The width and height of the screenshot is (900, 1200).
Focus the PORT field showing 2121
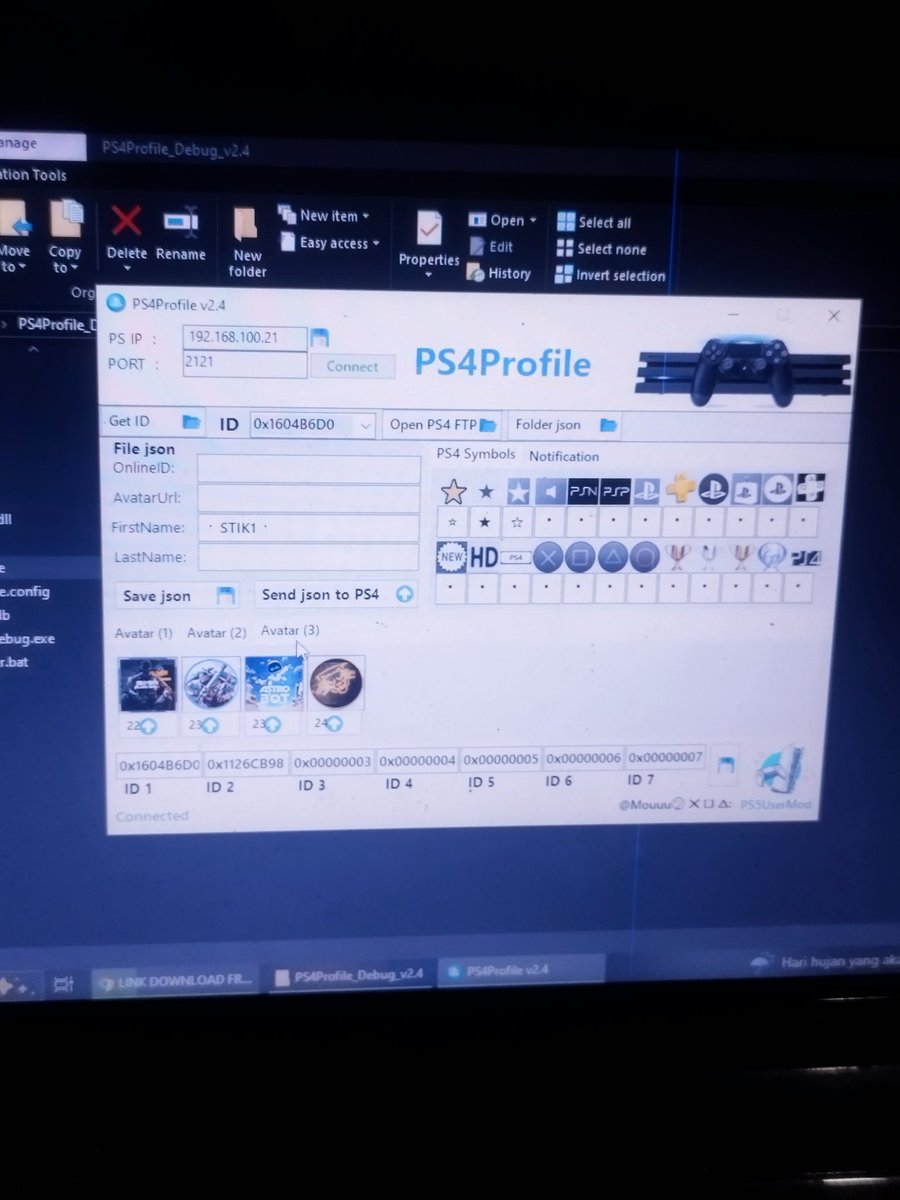click(x=245, y=365)
